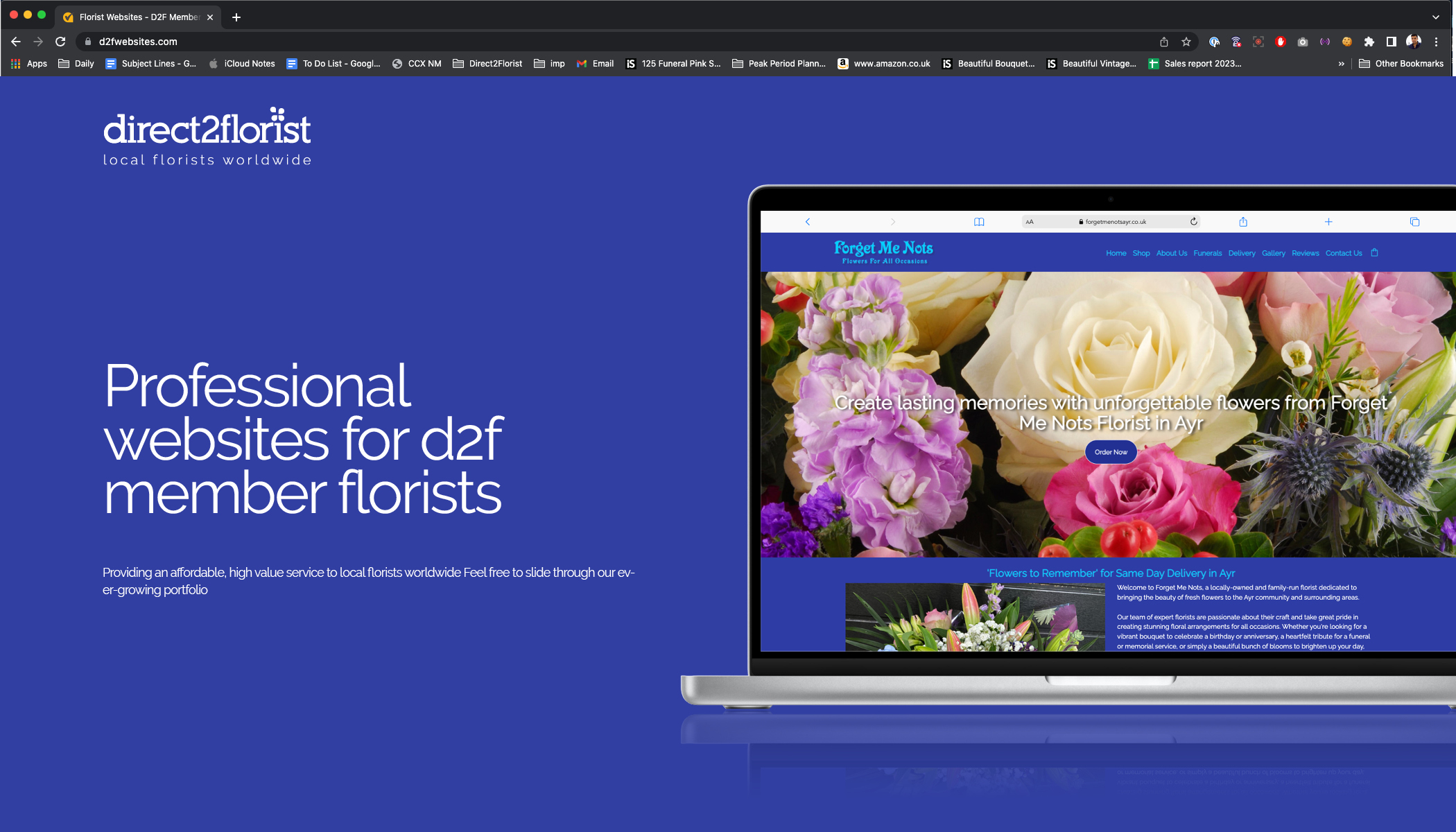Open the Sales report 2023 bookmark

pos(1195,63)
